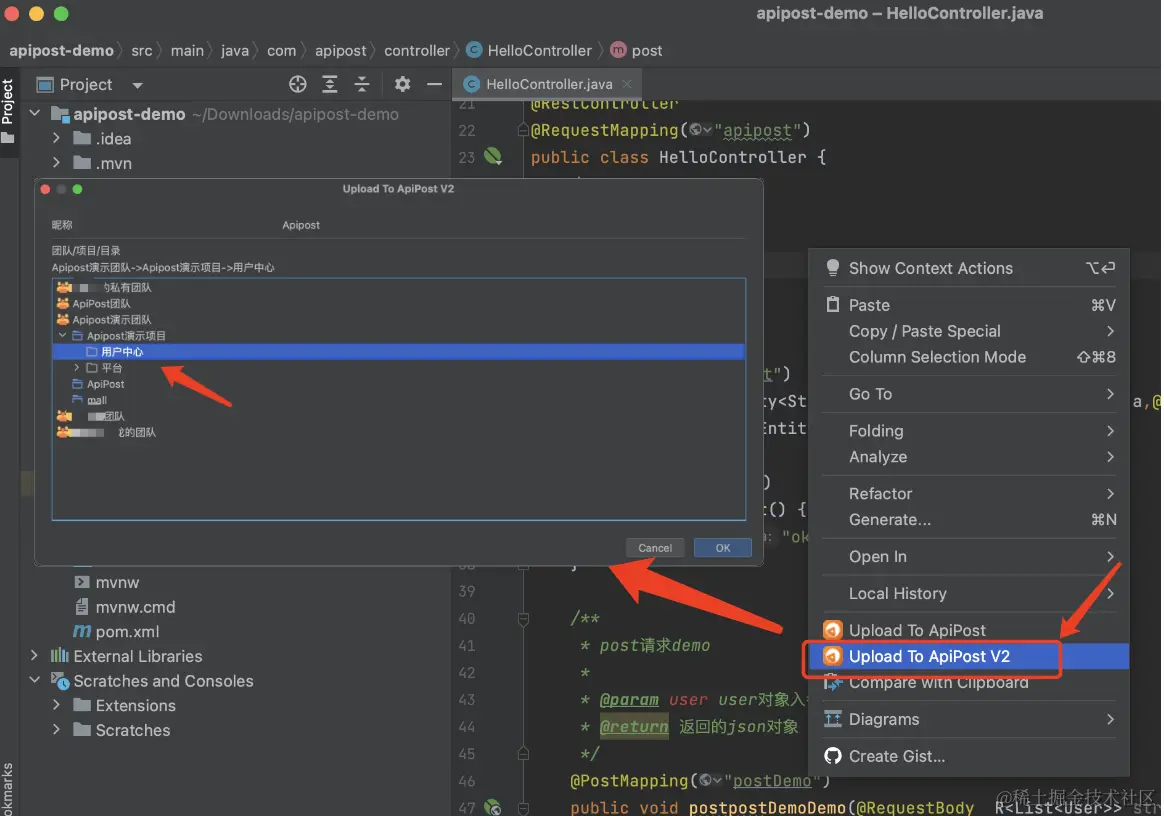The image size is (1164, 816).
Task: Expand the 平台 folder in dialog
Action: (76, 368)
